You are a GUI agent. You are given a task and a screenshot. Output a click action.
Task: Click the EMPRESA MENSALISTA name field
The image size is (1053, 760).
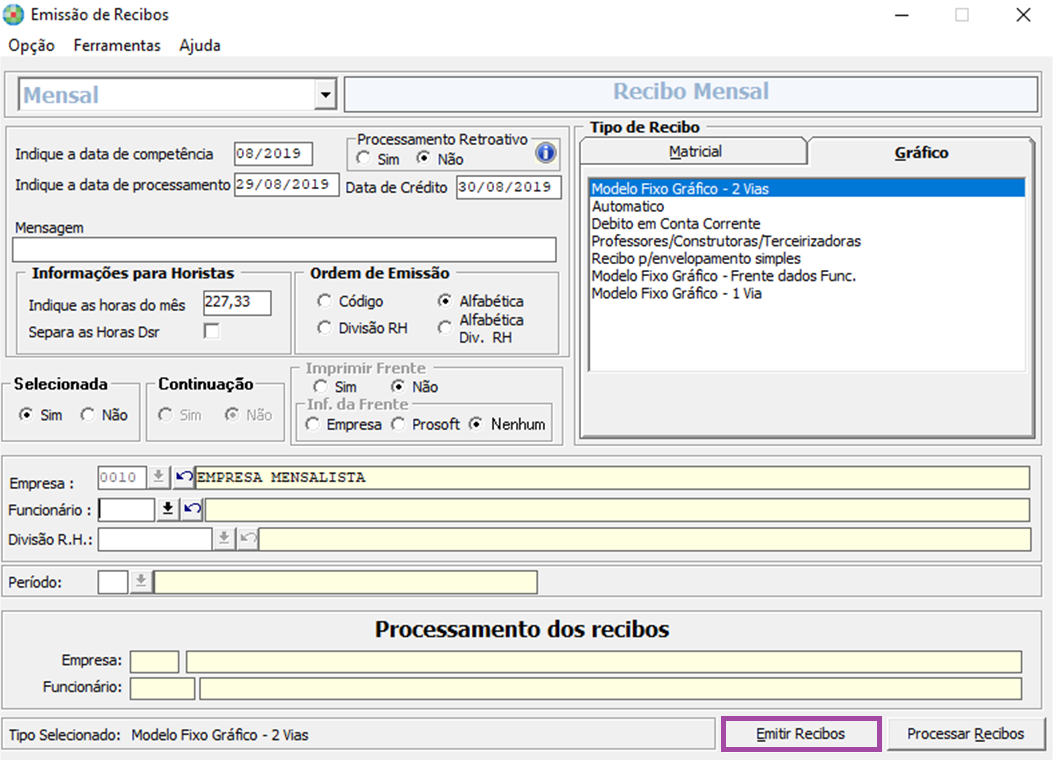(x=612, y=477)
